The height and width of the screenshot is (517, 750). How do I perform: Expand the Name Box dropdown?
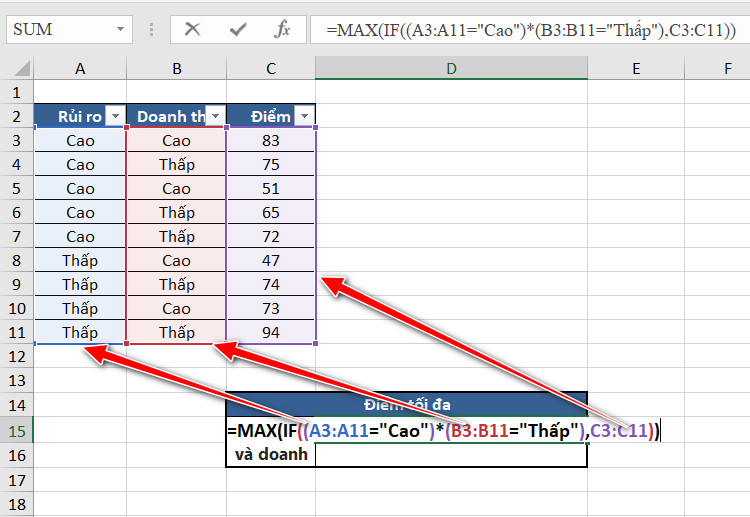click(x=120, y=30)
